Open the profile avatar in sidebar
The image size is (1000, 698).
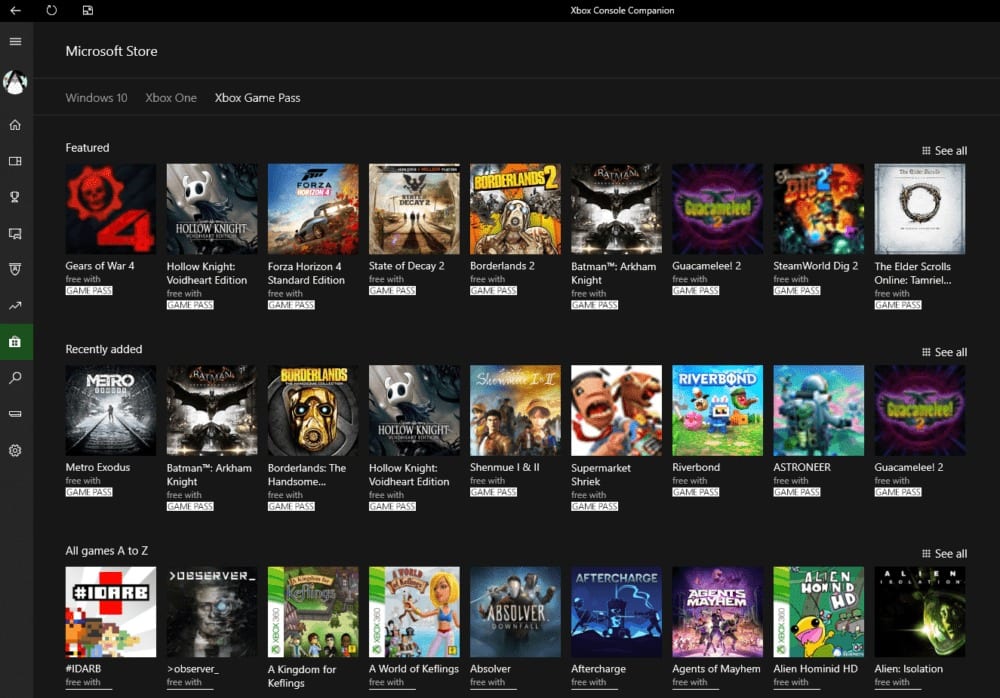pyautogui.click(x=15, y=82)
